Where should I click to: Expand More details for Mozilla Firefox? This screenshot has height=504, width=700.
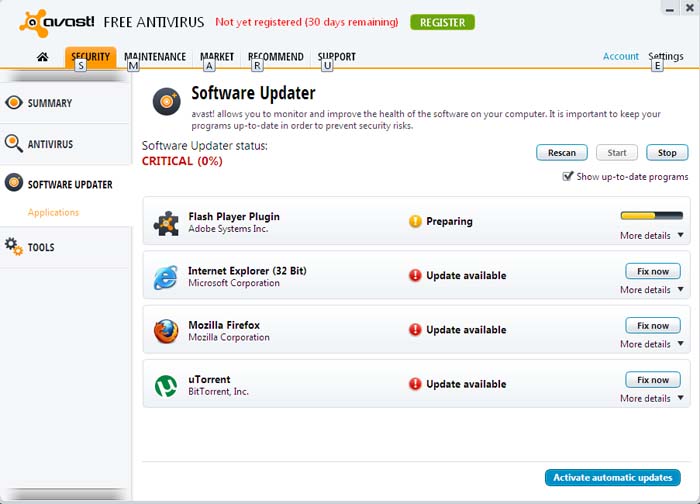pyautogui.click(x=652, y=344)
